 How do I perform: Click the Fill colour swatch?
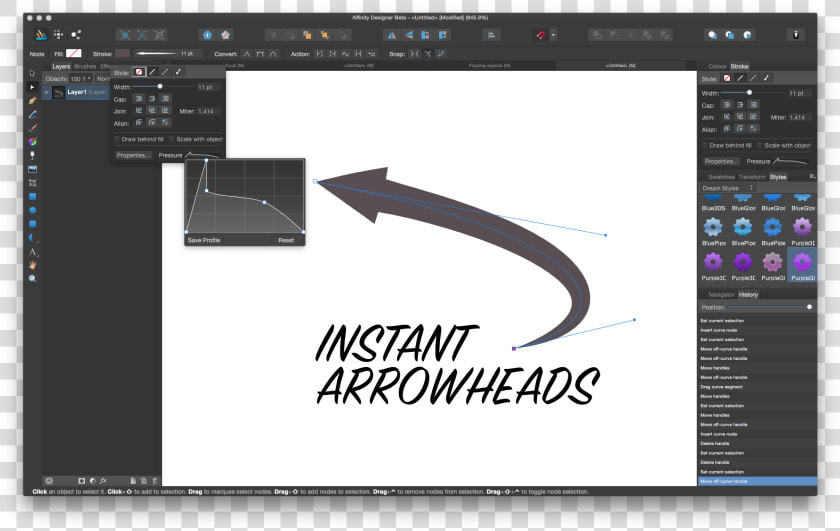(73, 54)
